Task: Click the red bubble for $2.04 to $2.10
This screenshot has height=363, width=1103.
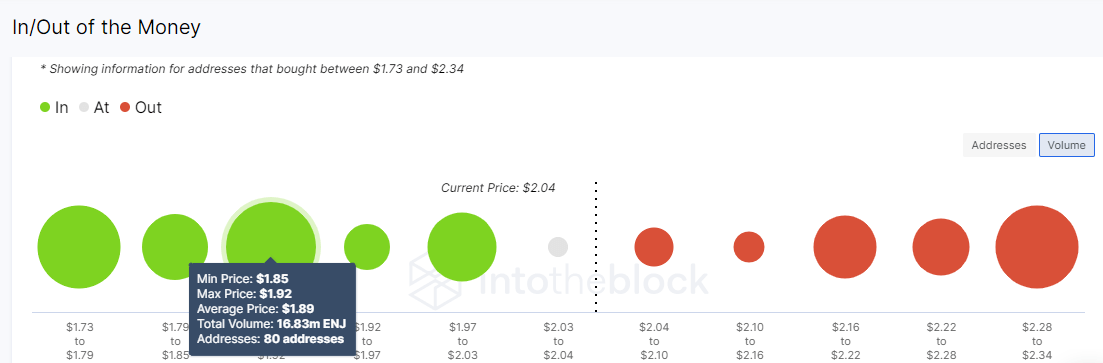Action: [x=654, y=247]
